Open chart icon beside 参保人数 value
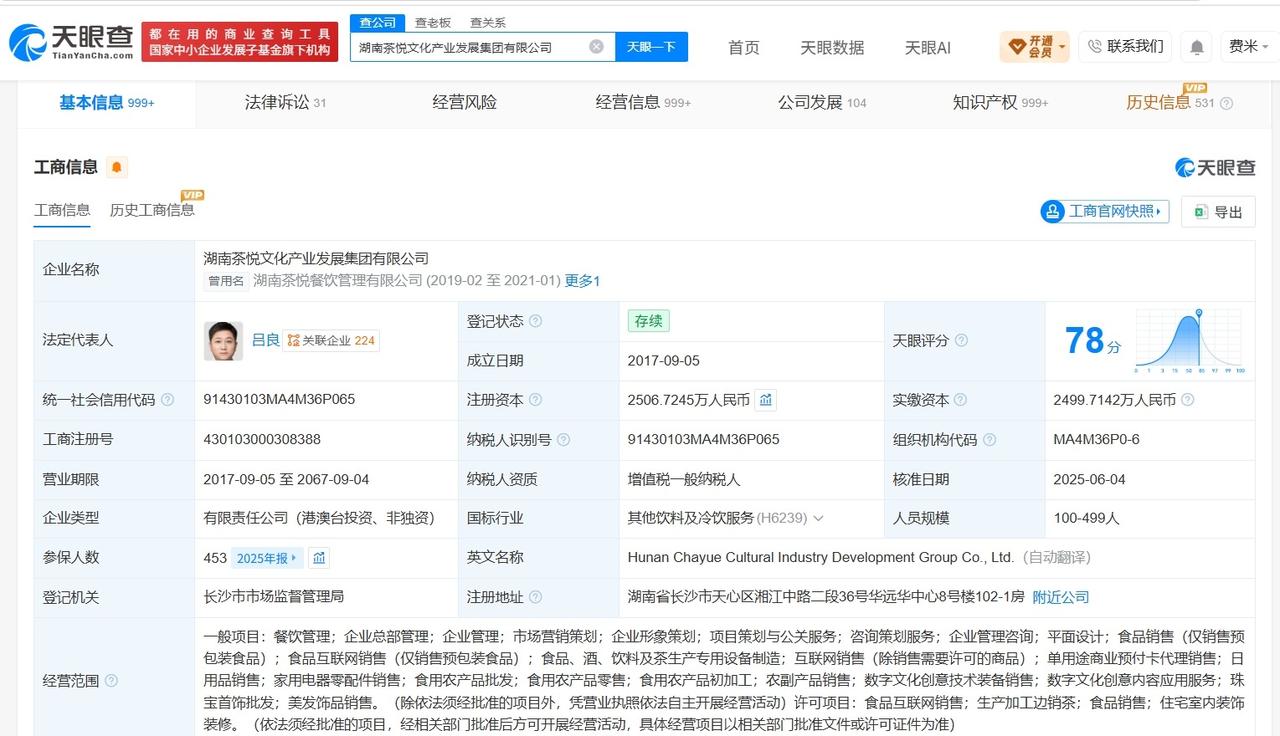1280x736 pixels. (x=319, y=558)
